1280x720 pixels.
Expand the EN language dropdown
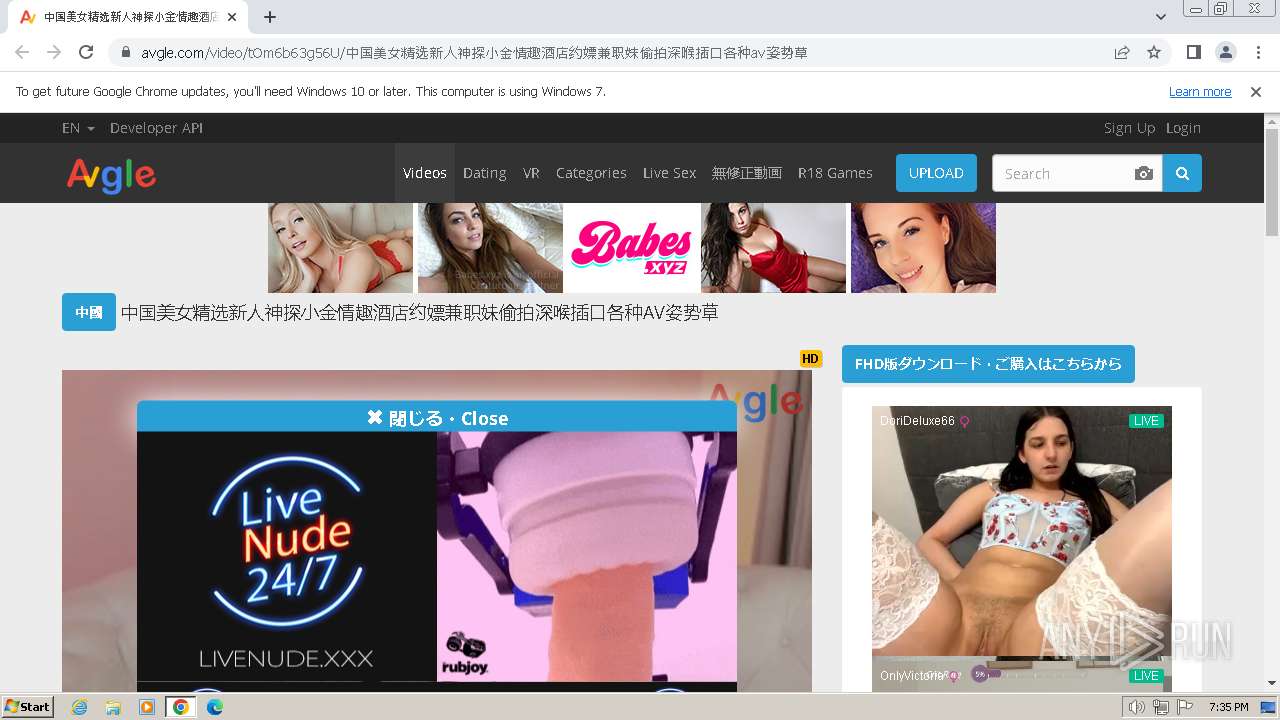(x=78, y=128)
